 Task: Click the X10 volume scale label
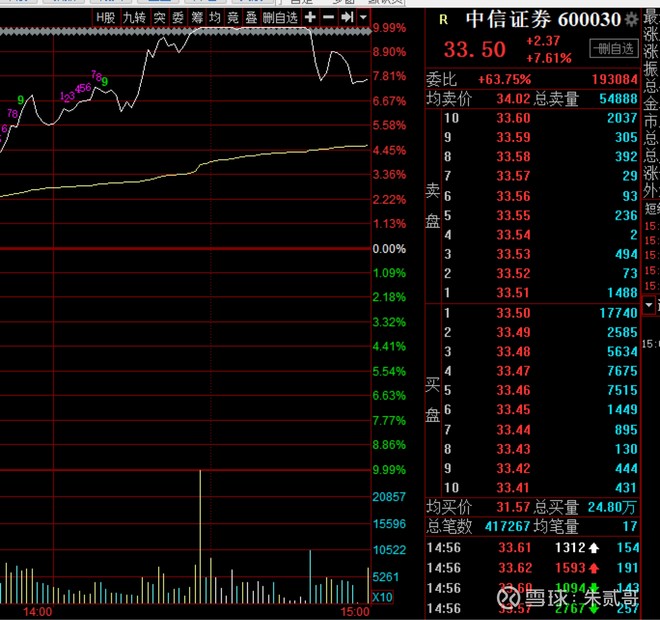click(x=381, y=597)
